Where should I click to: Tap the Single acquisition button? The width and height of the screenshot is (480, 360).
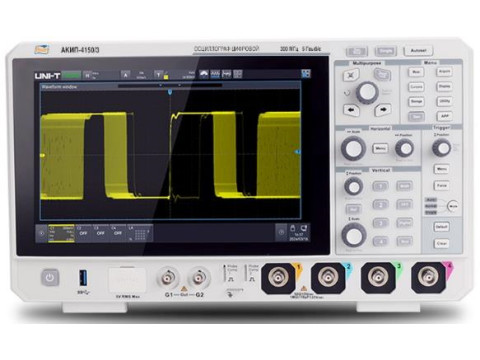[386, 51]
